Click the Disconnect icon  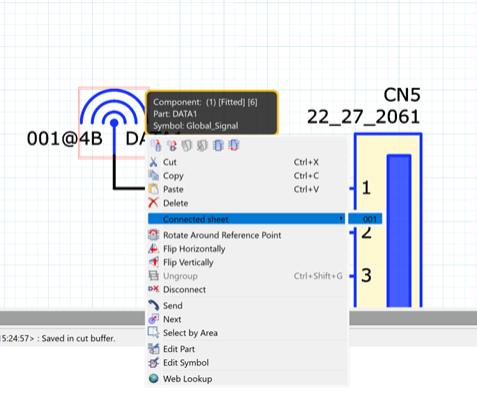153,289
